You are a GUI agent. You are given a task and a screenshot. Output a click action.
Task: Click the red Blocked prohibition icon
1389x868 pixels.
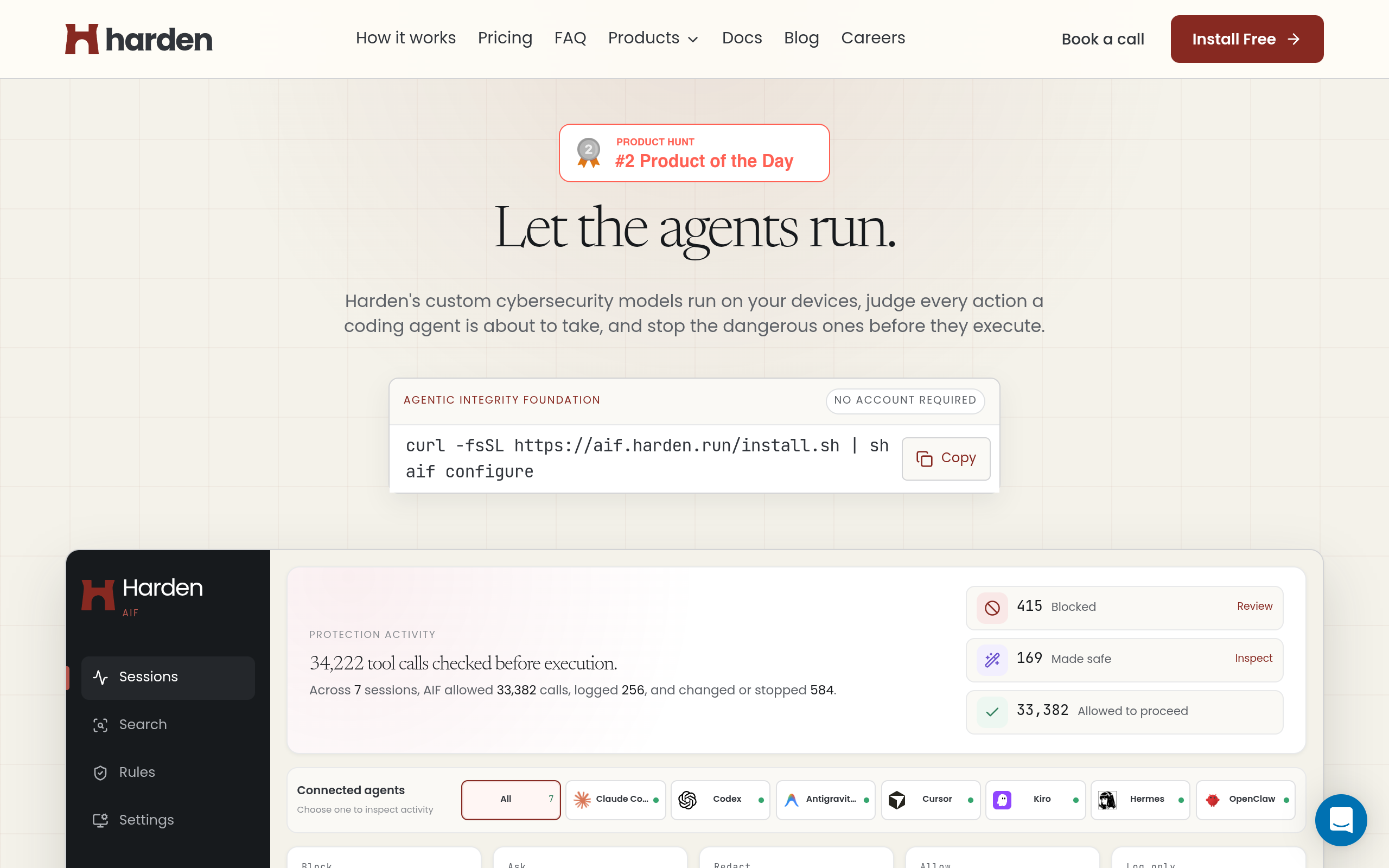pyautogui.click(x=992, y=608)
